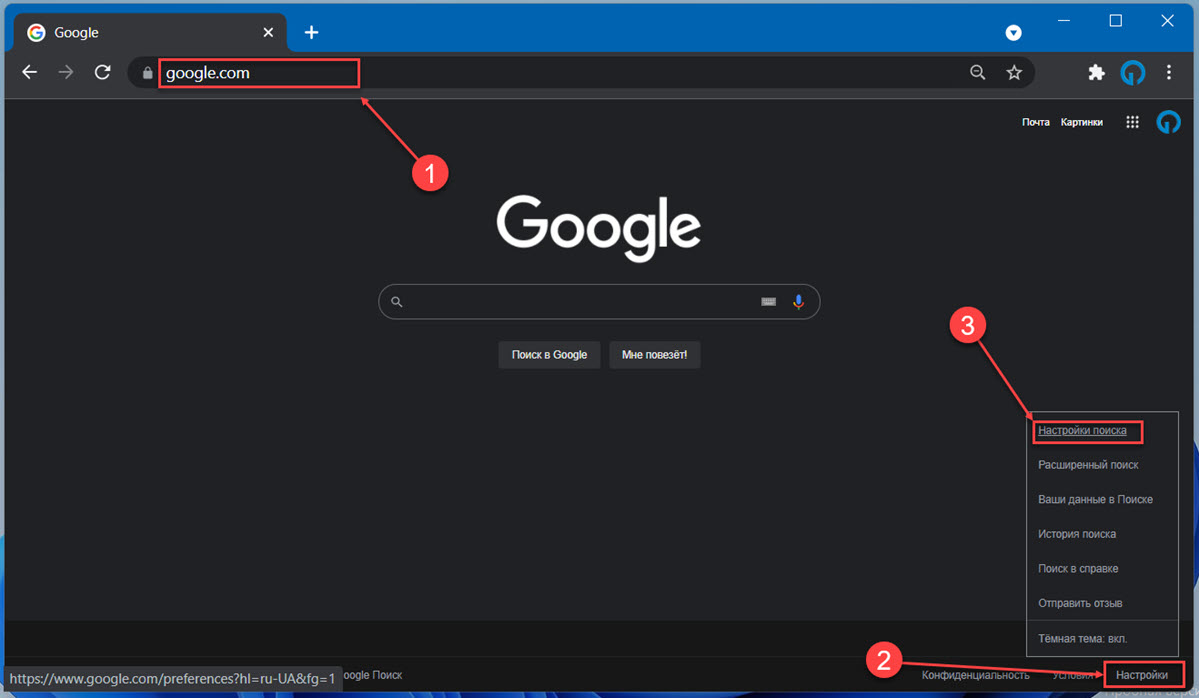Toggle 'Тёмная тема: вкл.' entry
The height and width of the screenshot is (698, 1199).
pyautogui.click(x=1082, y=638)
